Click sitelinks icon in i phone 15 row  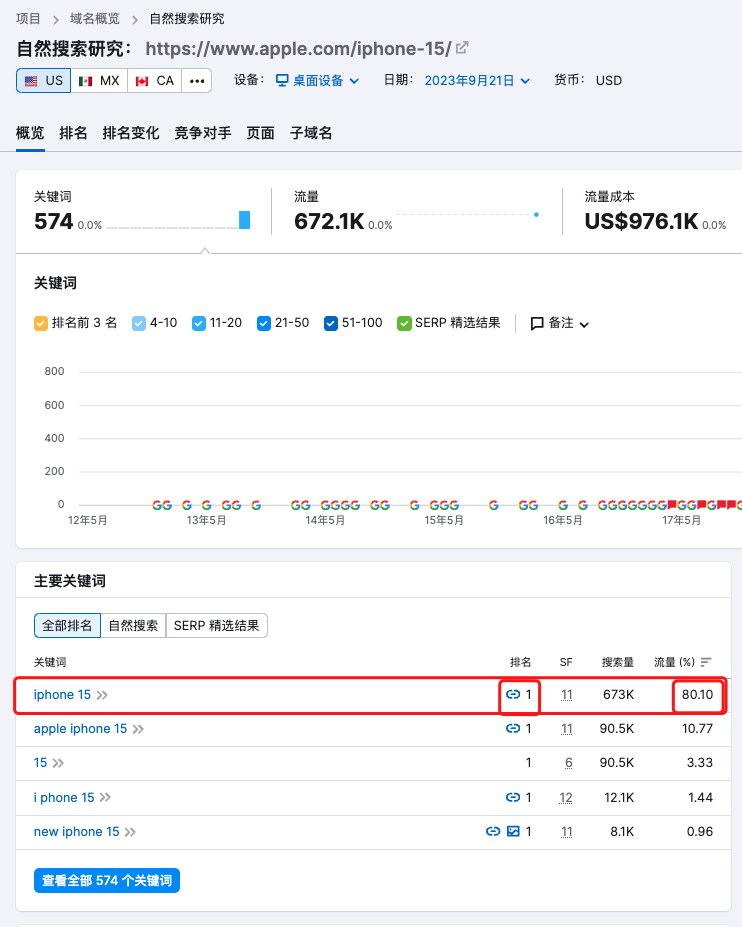513,798
